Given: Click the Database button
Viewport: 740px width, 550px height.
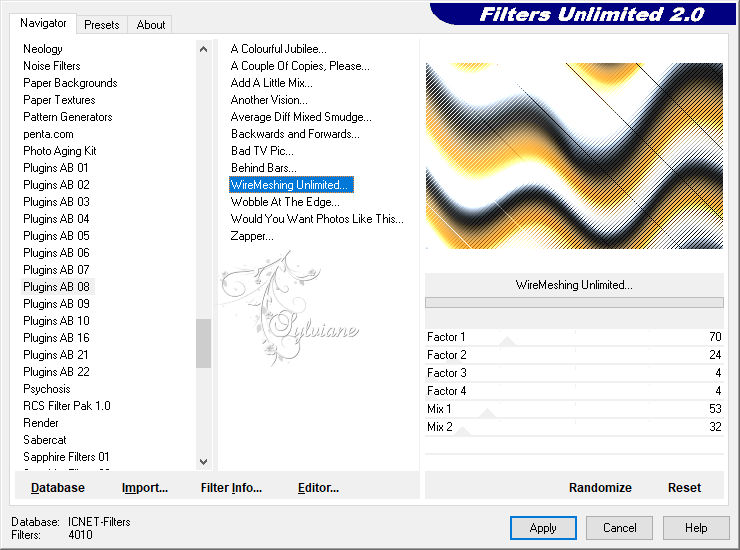Looking at the screenshot, I should click(58, 488).
